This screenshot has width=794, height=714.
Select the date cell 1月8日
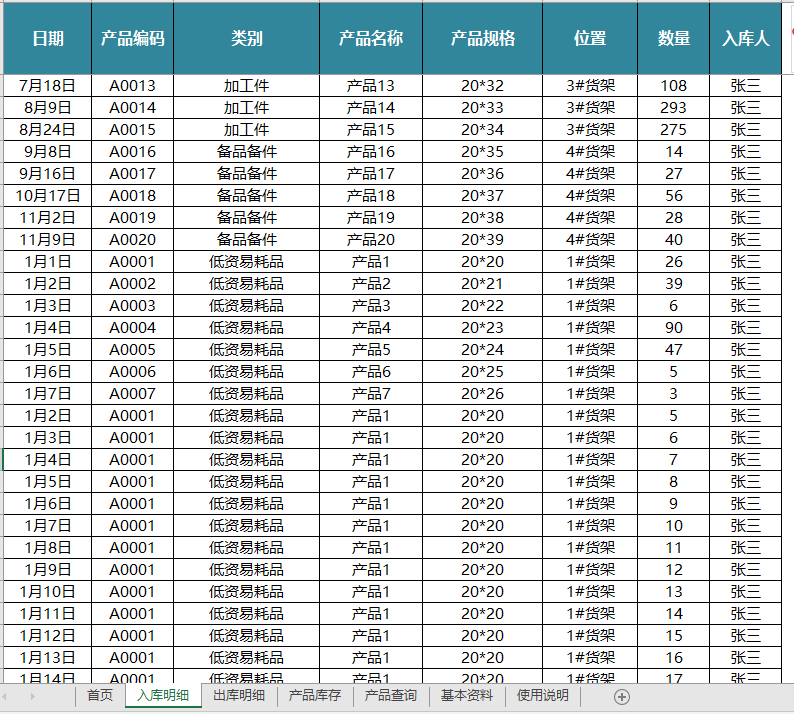[x=48, y=548]
